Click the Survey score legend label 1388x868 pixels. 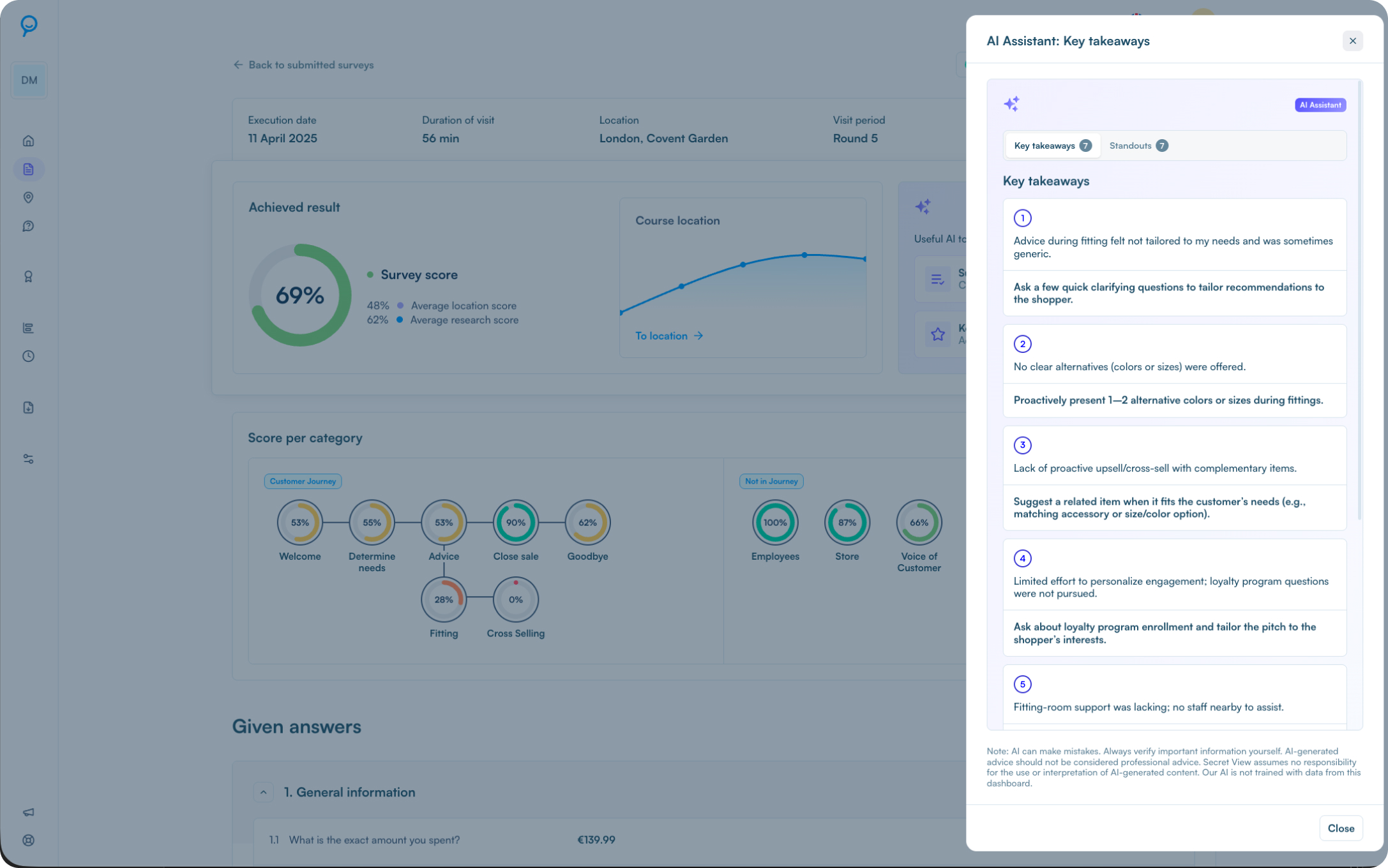click(x=419, y=275)
